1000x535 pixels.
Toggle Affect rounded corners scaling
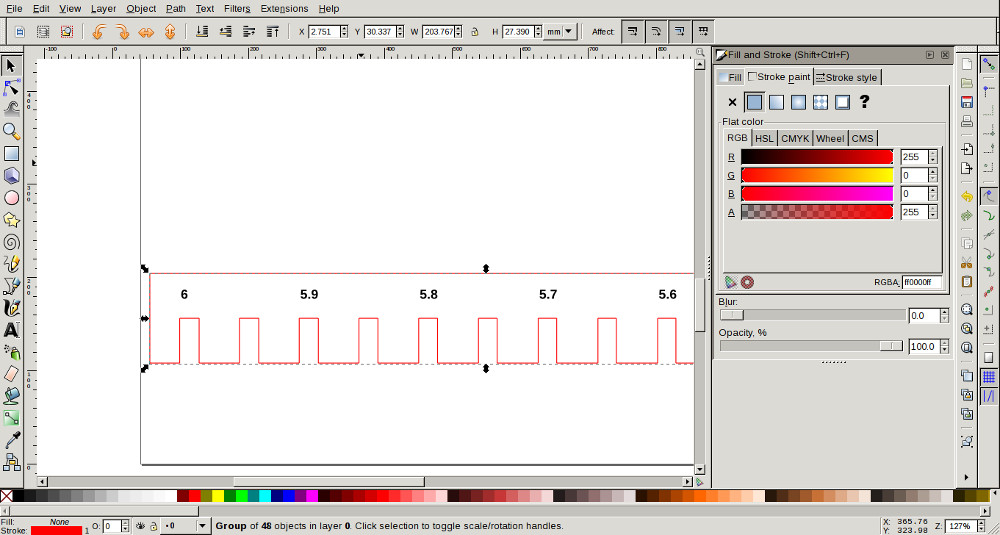tap(656, 31)
